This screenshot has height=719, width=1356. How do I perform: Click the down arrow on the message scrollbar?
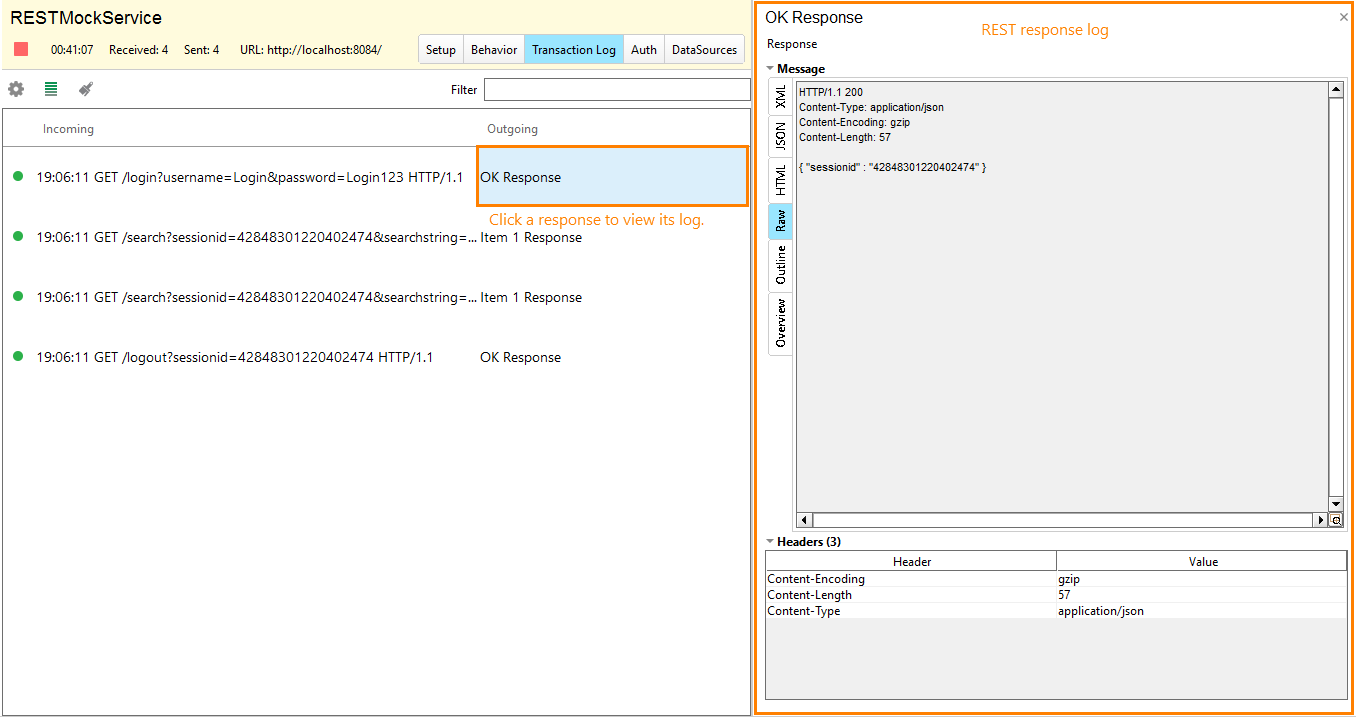1336,504
